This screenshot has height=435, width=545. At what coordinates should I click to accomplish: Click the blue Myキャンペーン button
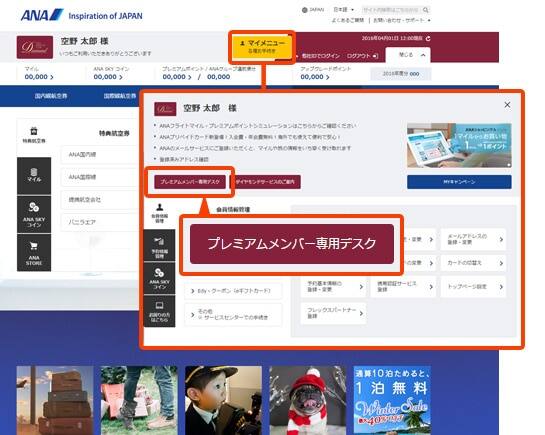(x=459, y=182)
